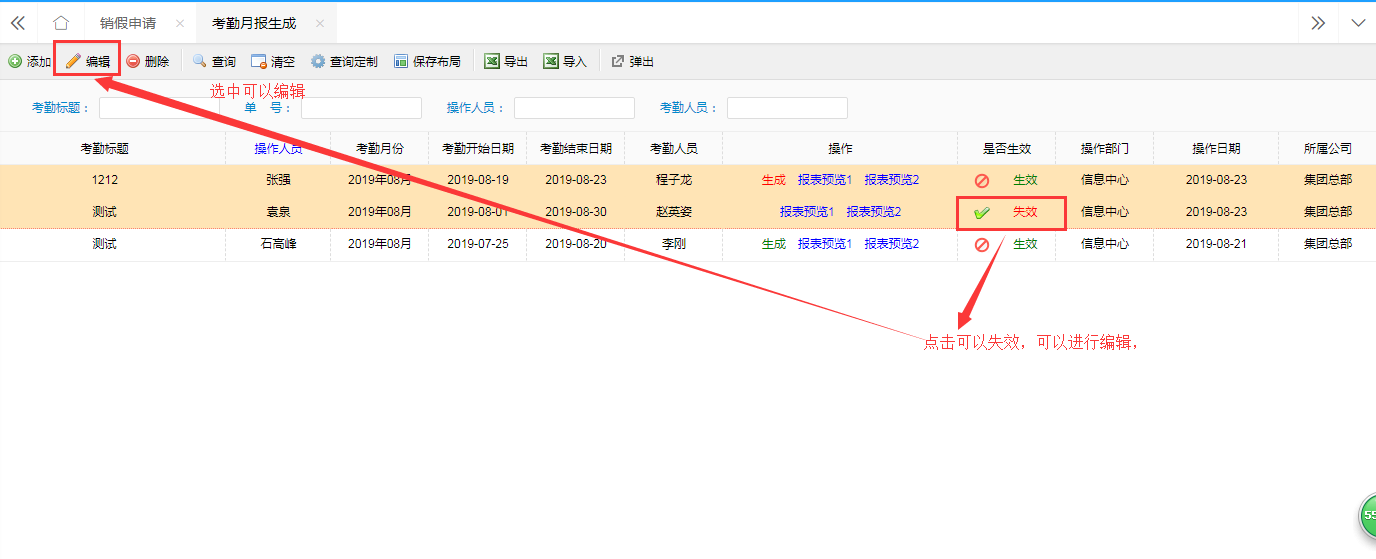Close the 考勤月报生成 tab
This screenshot has width=1376, height=559.
(x=319, y=23)
